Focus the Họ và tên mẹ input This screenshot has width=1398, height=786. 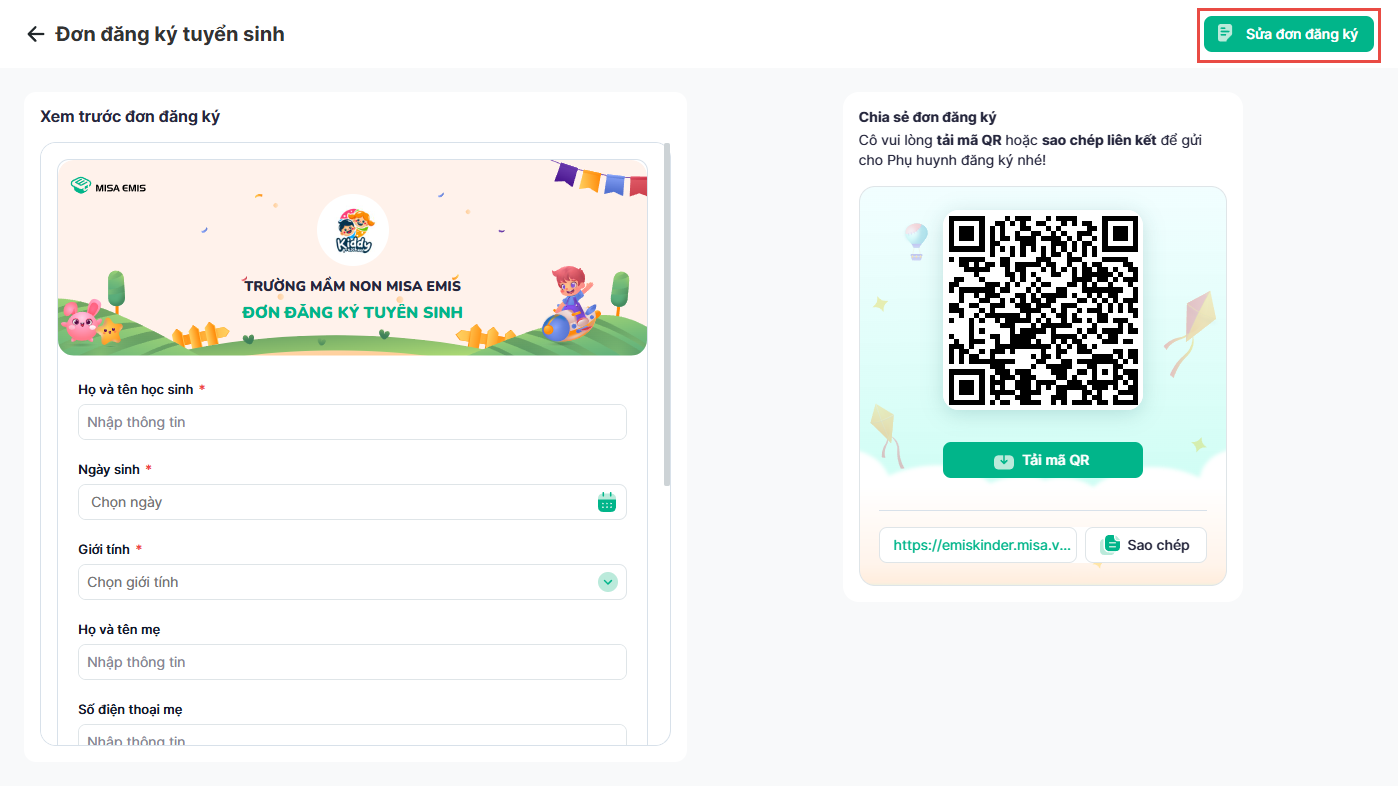352,662
